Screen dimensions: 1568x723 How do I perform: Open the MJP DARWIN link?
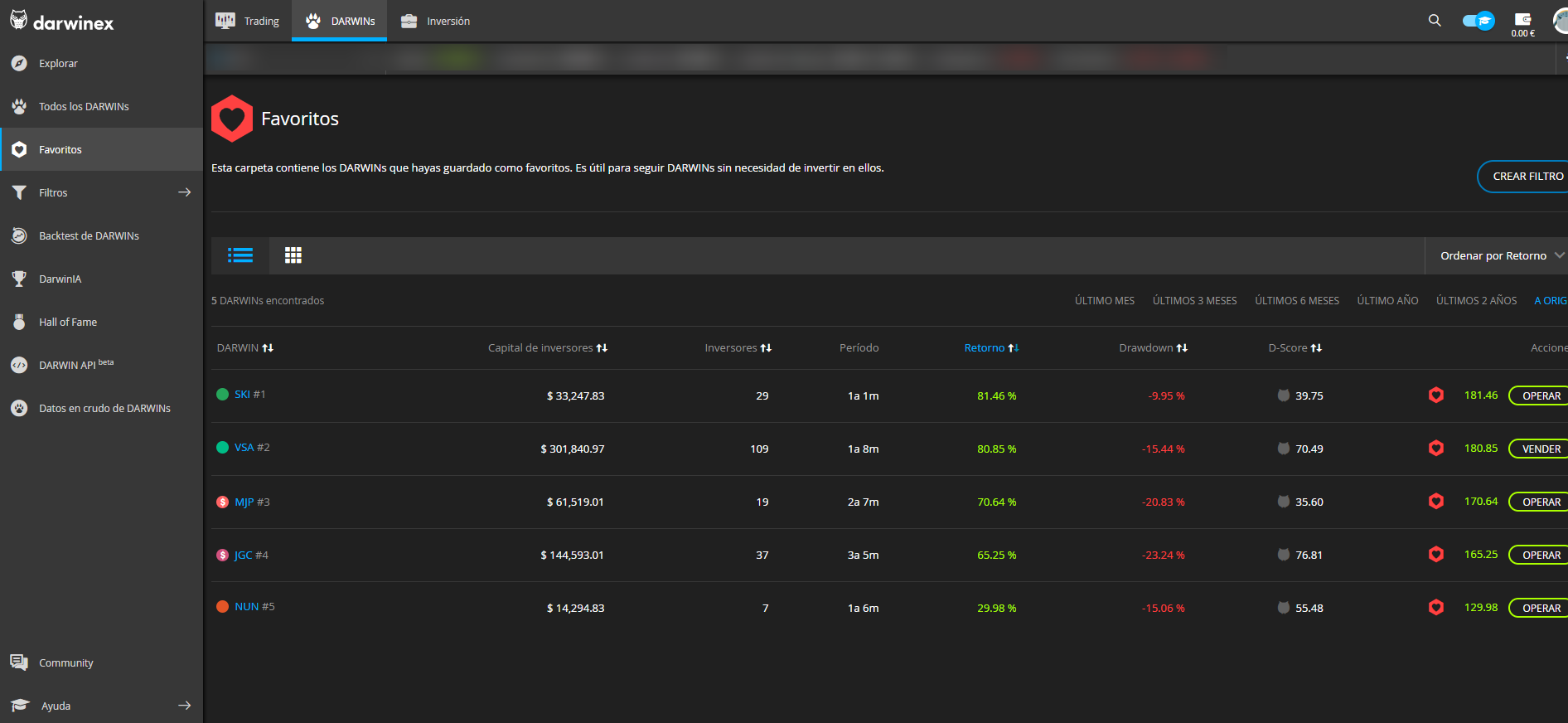(x=244, y=502)
